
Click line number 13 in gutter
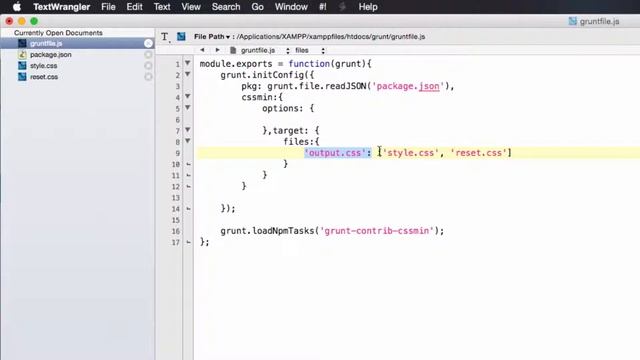(x=176, y=198)
